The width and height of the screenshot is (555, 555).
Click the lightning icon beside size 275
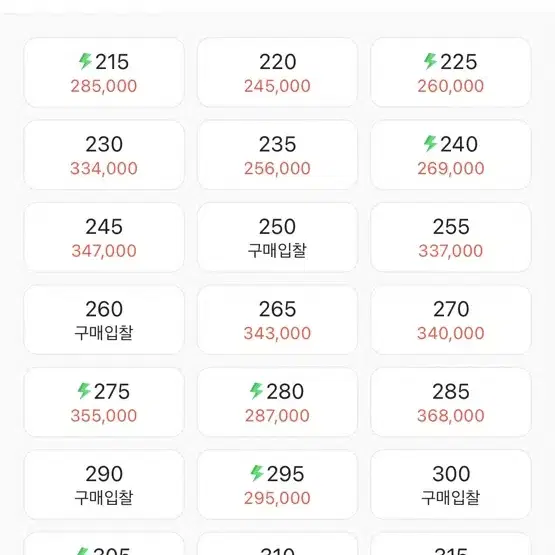[84, 391]
